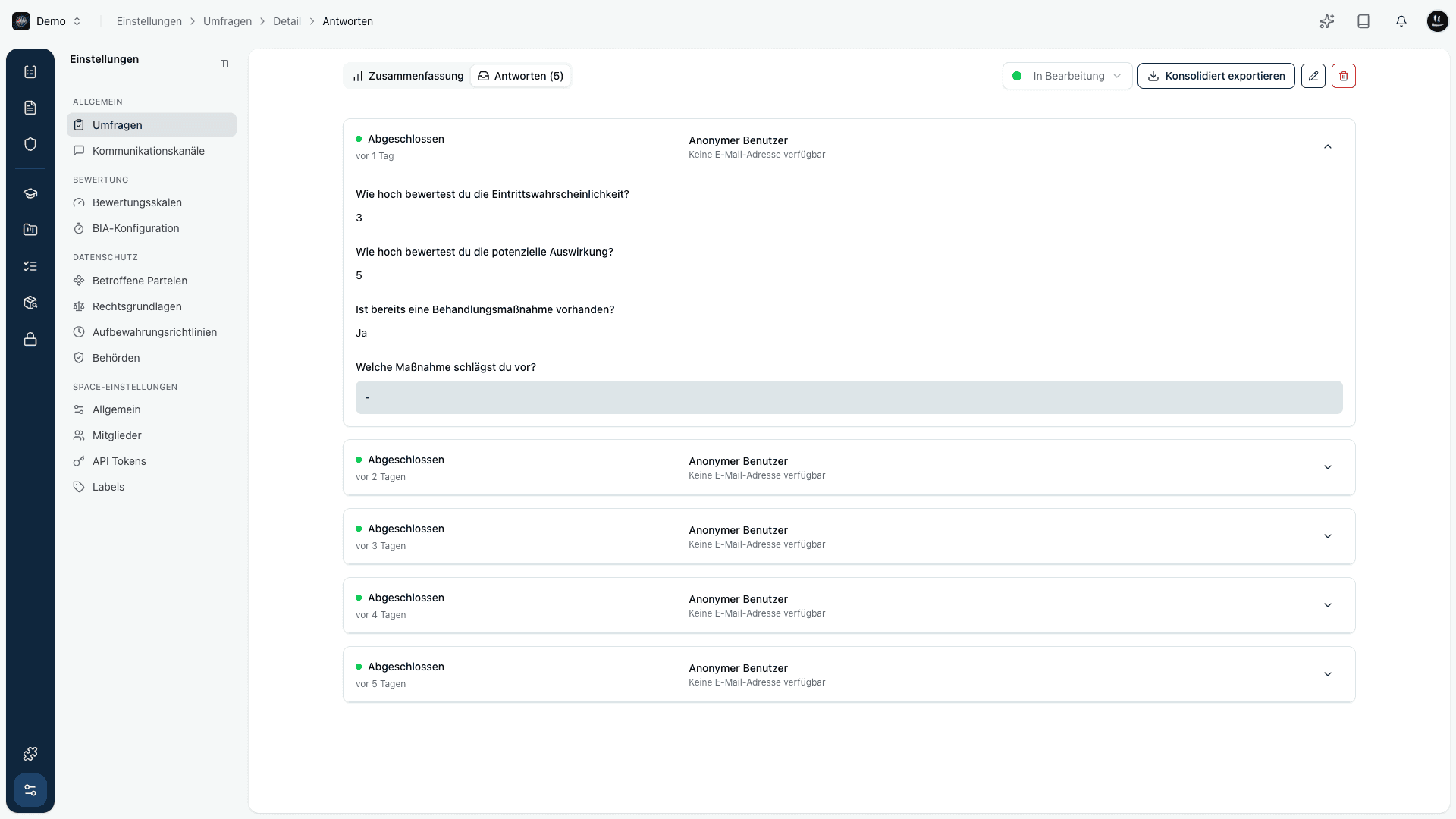Select Umfragen in the sidebar
Screen dimensions: 1456x819
(x=152, y=125)
